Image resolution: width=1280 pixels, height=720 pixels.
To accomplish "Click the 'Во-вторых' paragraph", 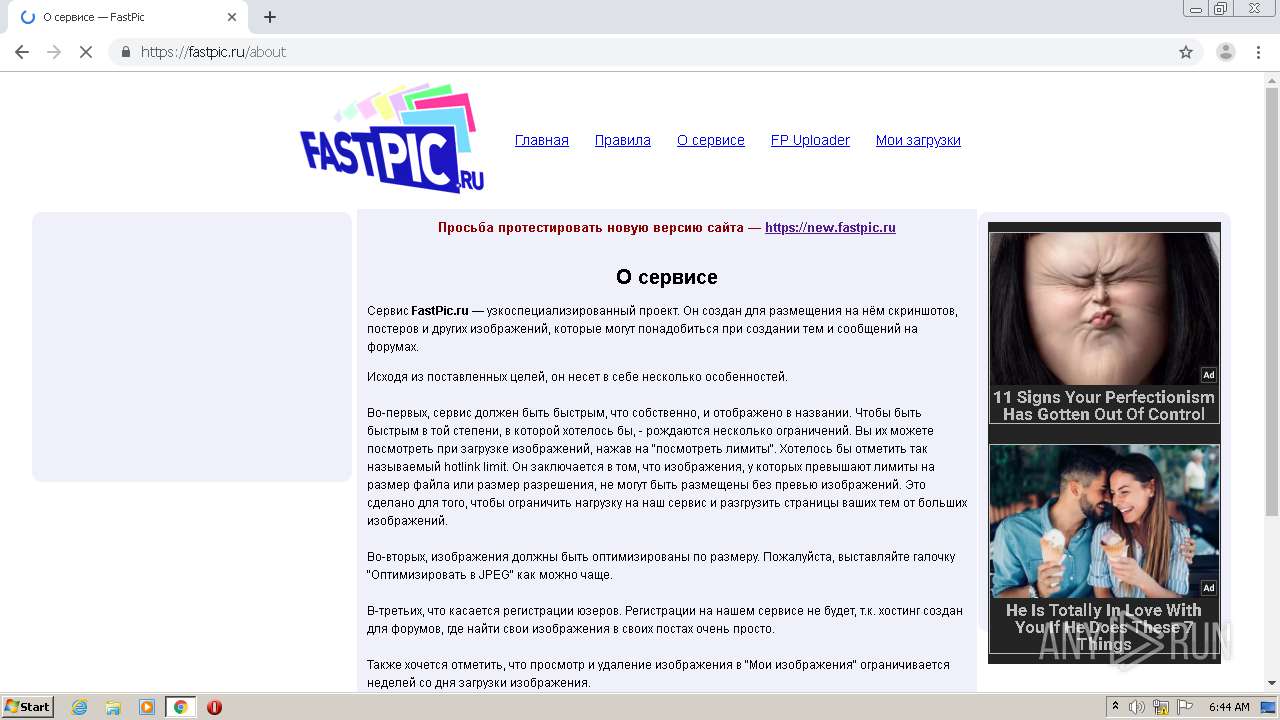I will click(661, 566).
